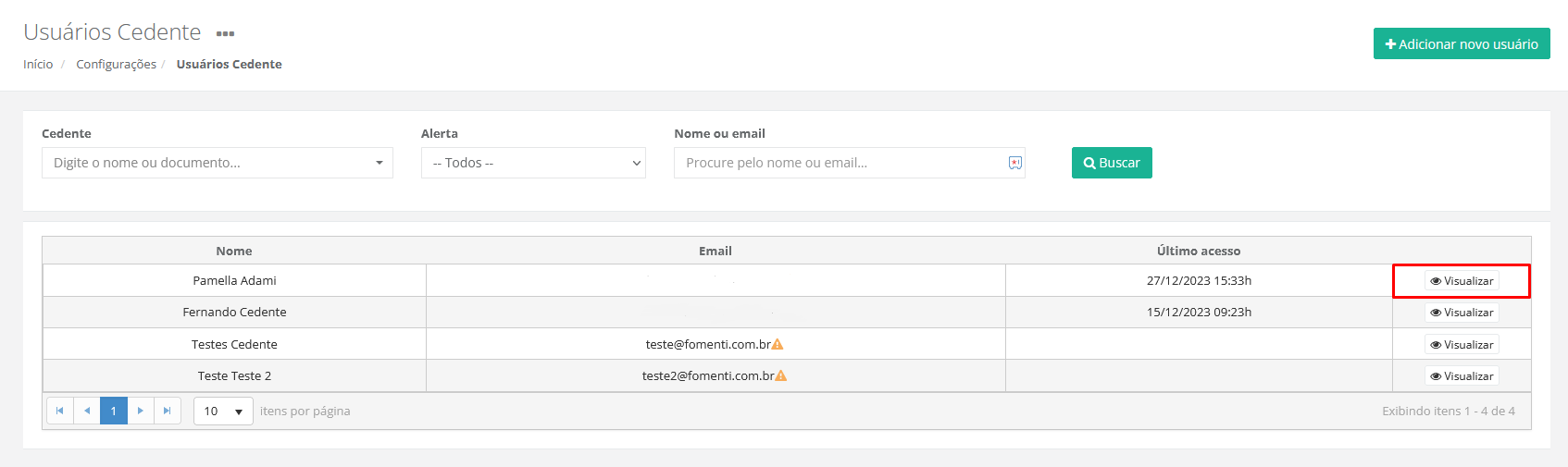Click the autofill icon in Nome ou email field
1568x467 pixels.
[1014, 163]
